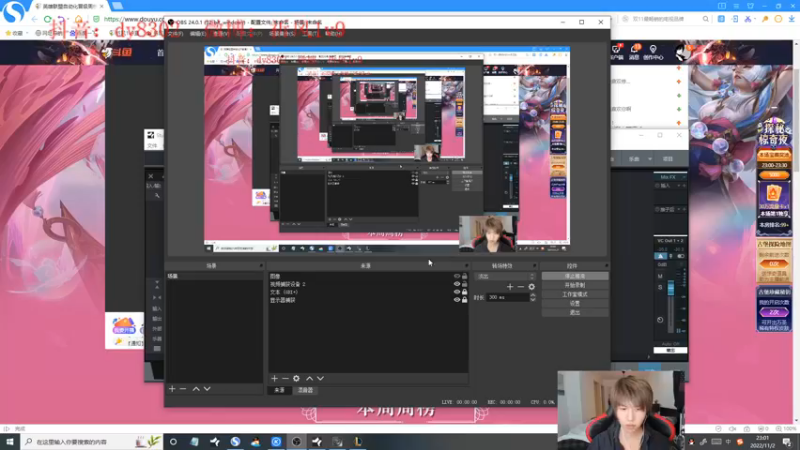800x450 pixels.
Task: Move the scene up in Scenes panel
Action: [196, 389]
